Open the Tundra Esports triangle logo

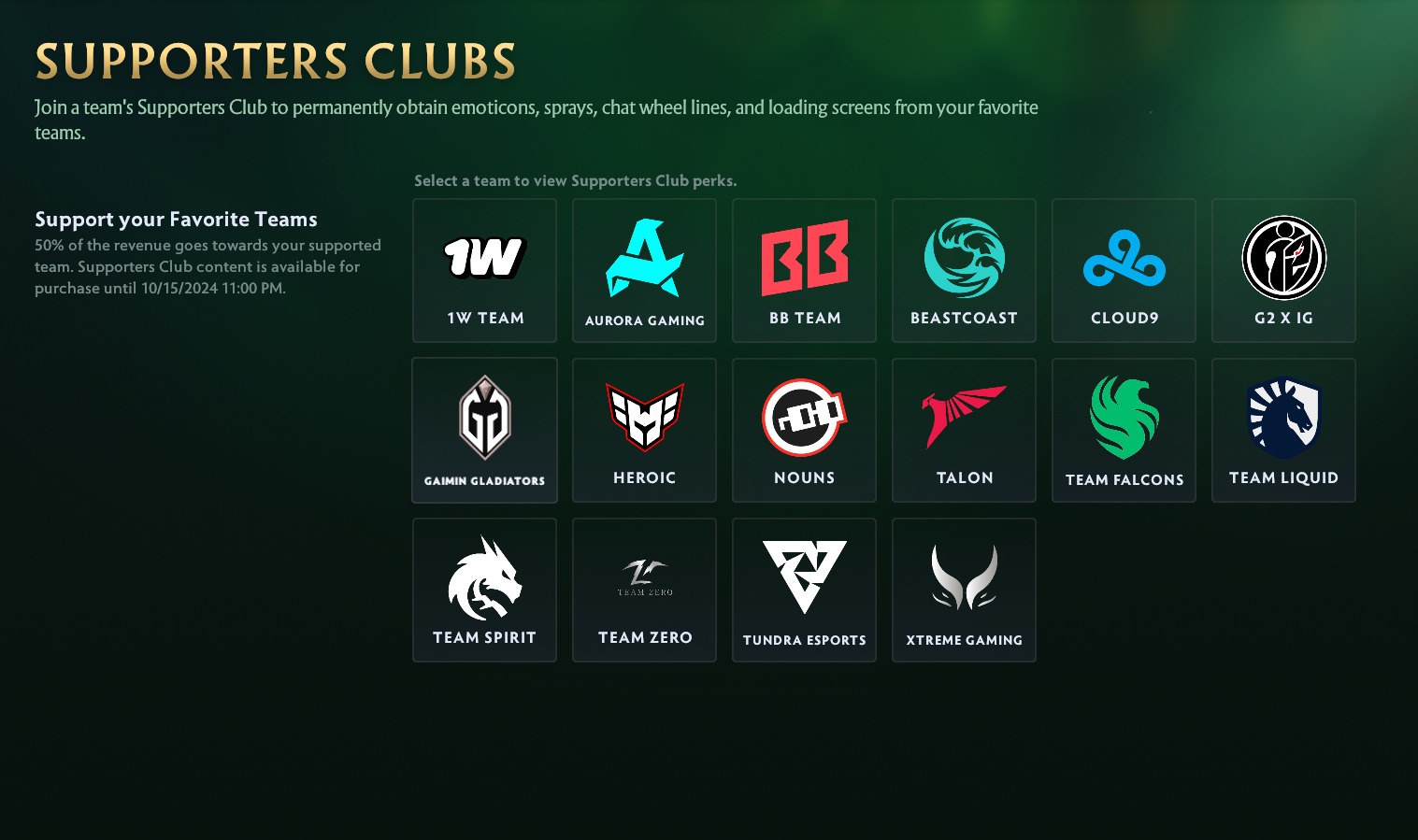805,577
